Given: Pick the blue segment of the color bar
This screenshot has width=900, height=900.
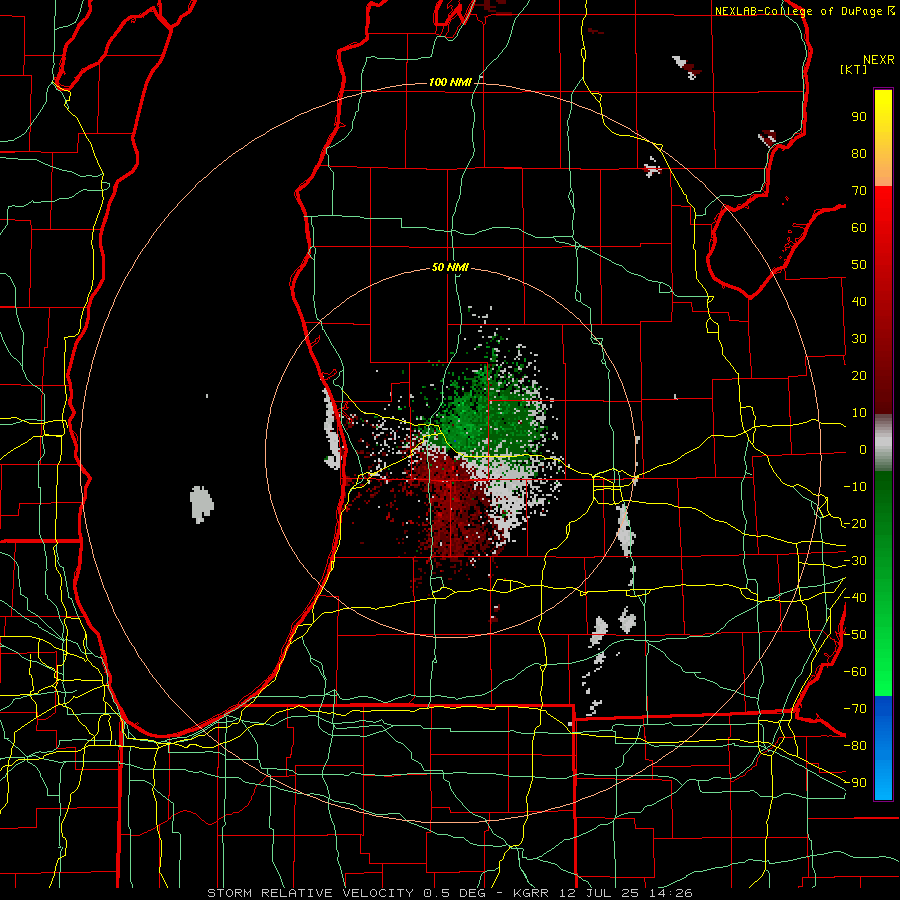Looking at the screenshot, I should 883,748.
